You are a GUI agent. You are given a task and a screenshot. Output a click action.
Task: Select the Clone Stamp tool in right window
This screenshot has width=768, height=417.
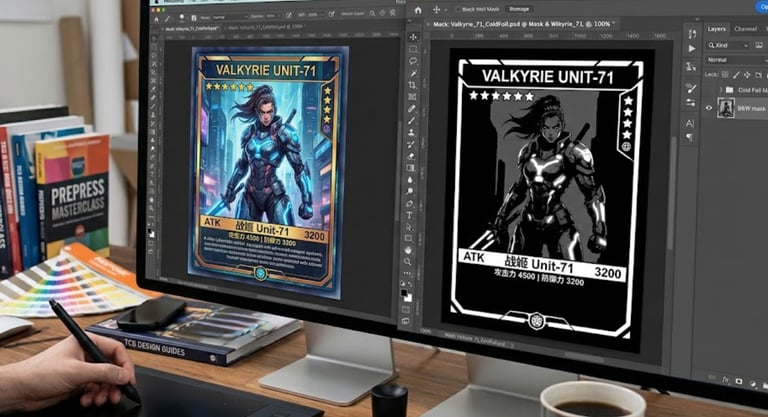[x=411, y=132]
